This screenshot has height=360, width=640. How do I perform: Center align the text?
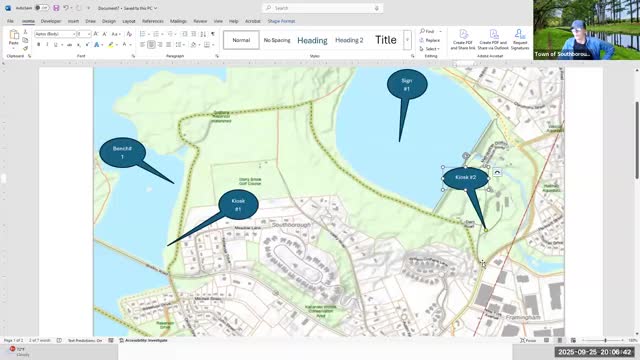coord(151,44)
